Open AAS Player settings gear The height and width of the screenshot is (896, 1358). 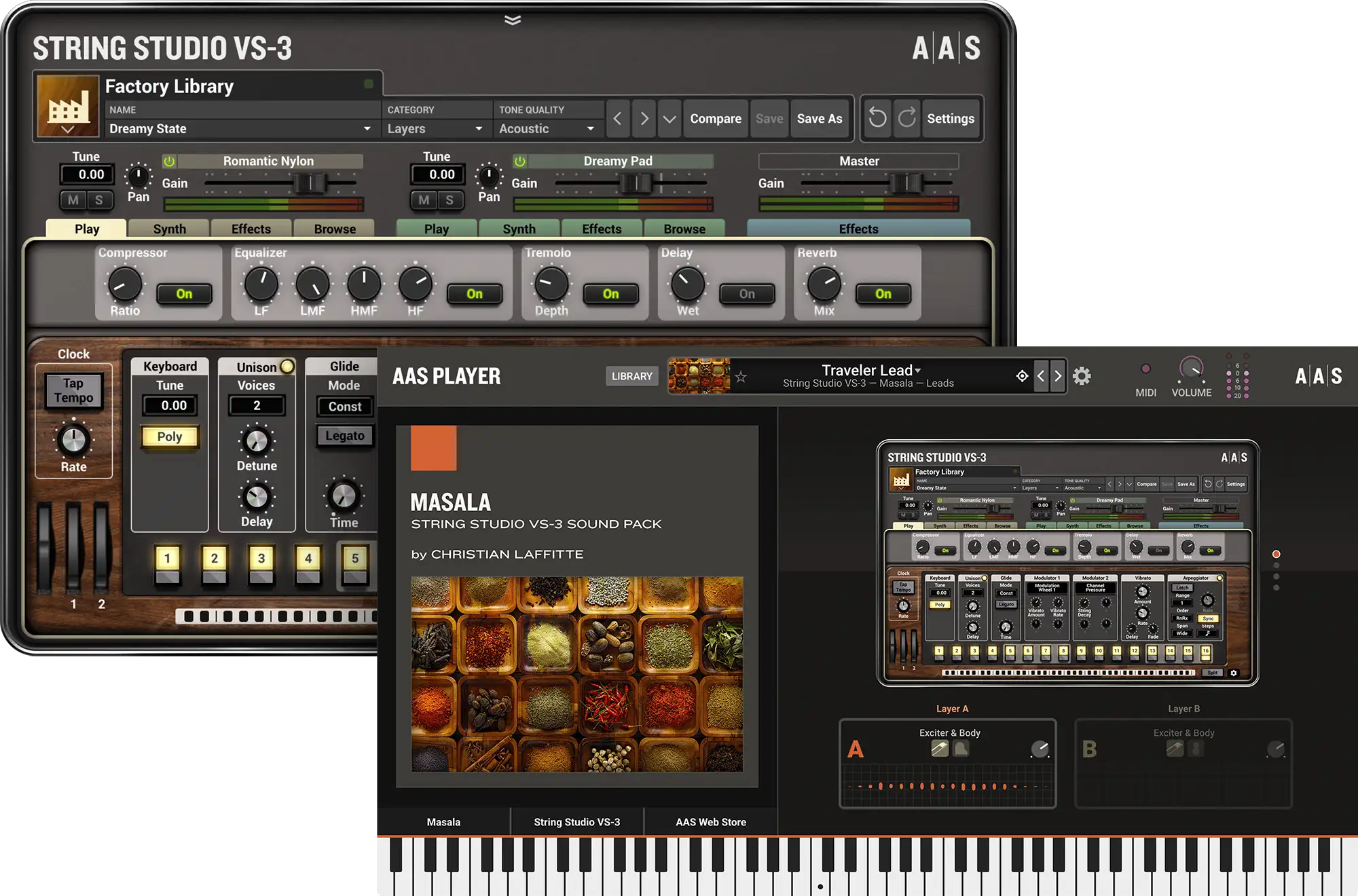click(1082, 376)
